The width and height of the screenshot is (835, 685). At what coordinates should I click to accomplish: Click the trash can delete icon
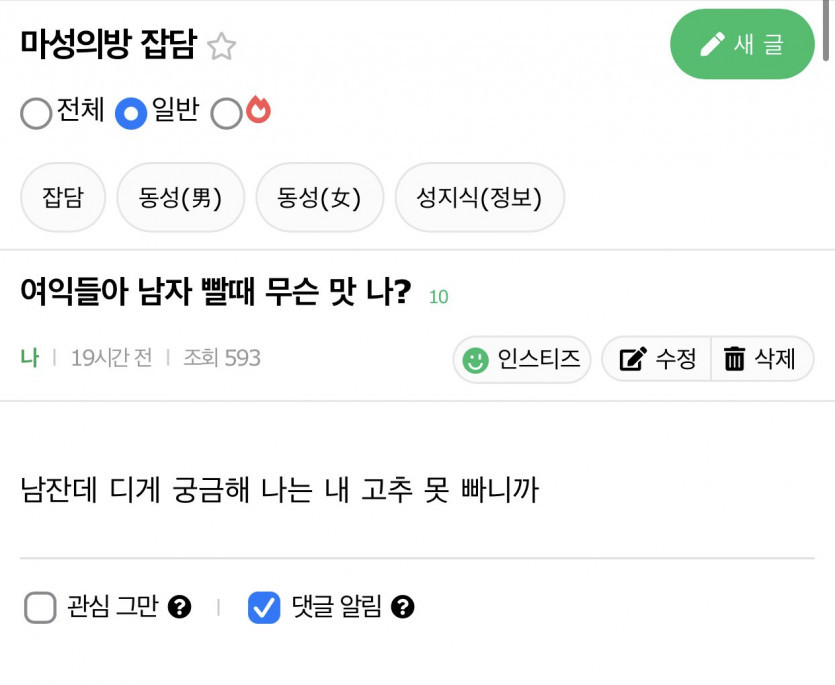(x=735, y=359)
